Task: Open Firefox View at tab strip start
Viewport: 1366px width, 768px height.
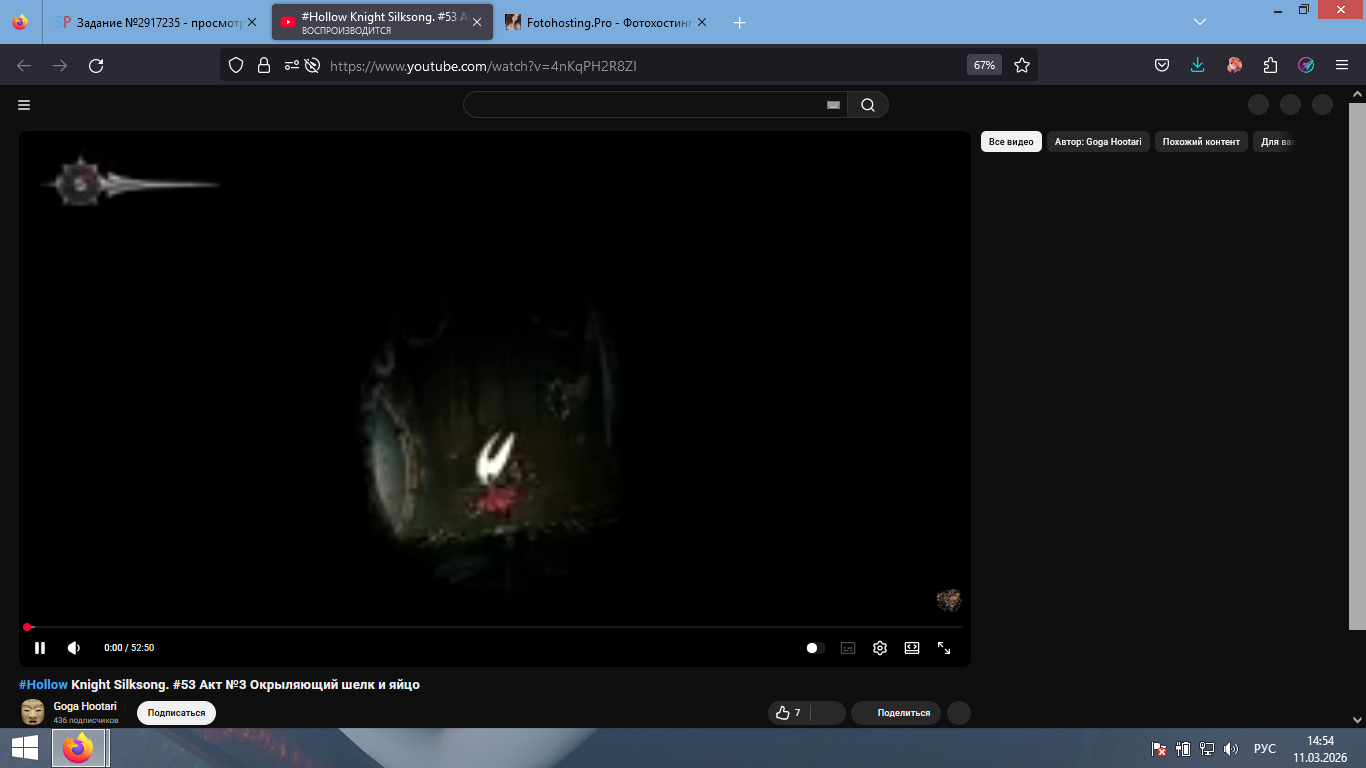Action: (21, 22)
